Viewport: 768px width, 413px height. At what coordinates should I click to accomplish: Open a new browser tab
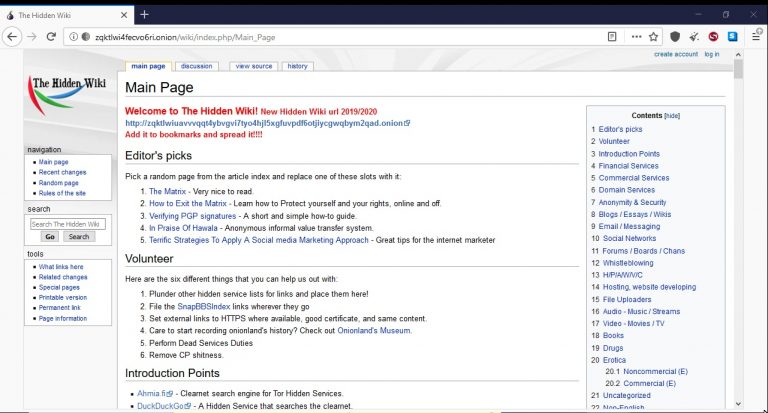pyautogui.click(x=144, y=15)
